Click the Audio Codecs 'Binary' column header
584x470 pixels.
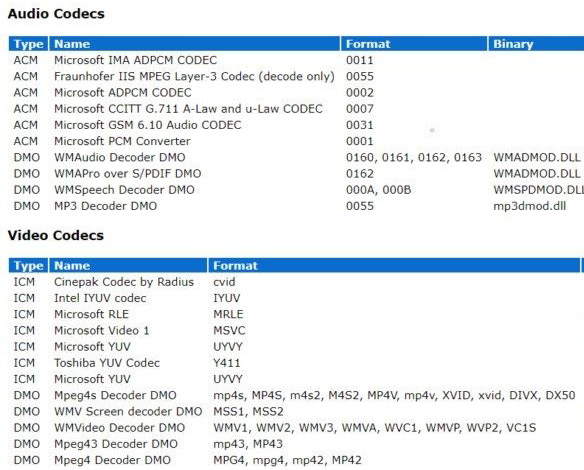click(536, 44)
